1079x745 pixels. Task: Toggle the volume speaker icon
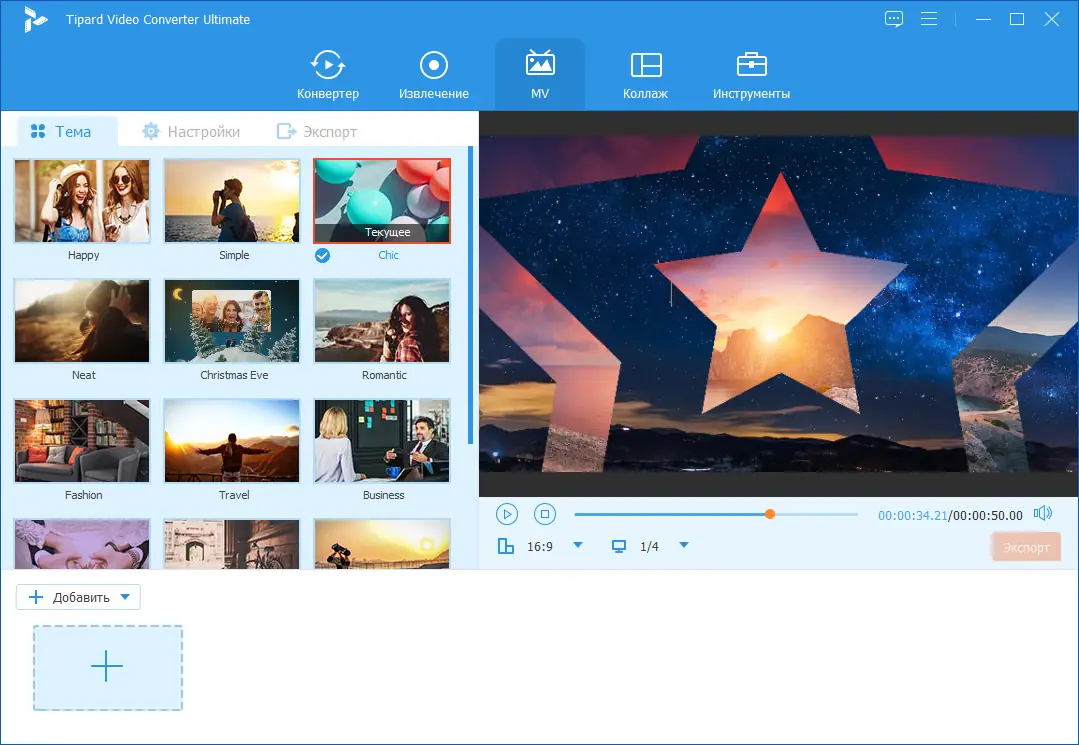1043,513
